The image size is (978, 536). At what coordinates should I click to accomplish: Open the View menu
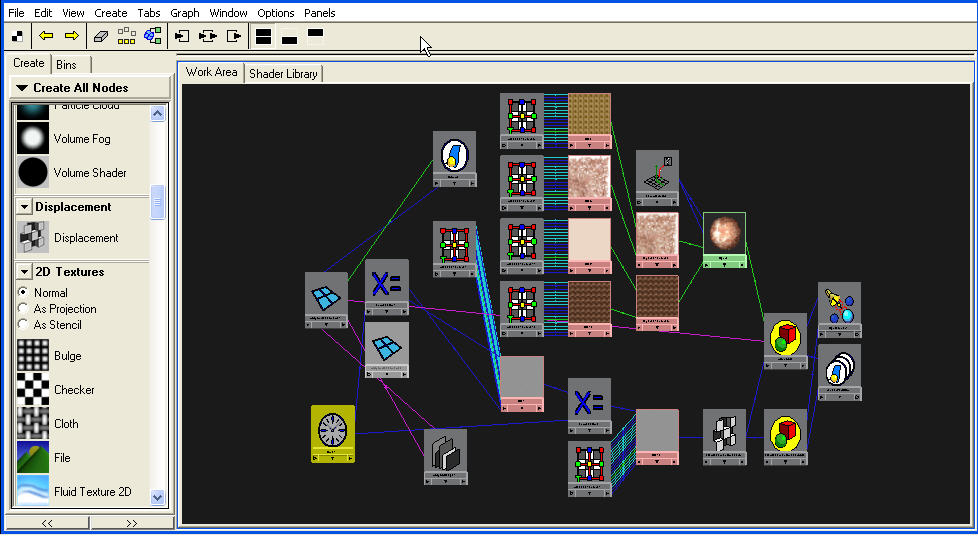coord(73,12)
